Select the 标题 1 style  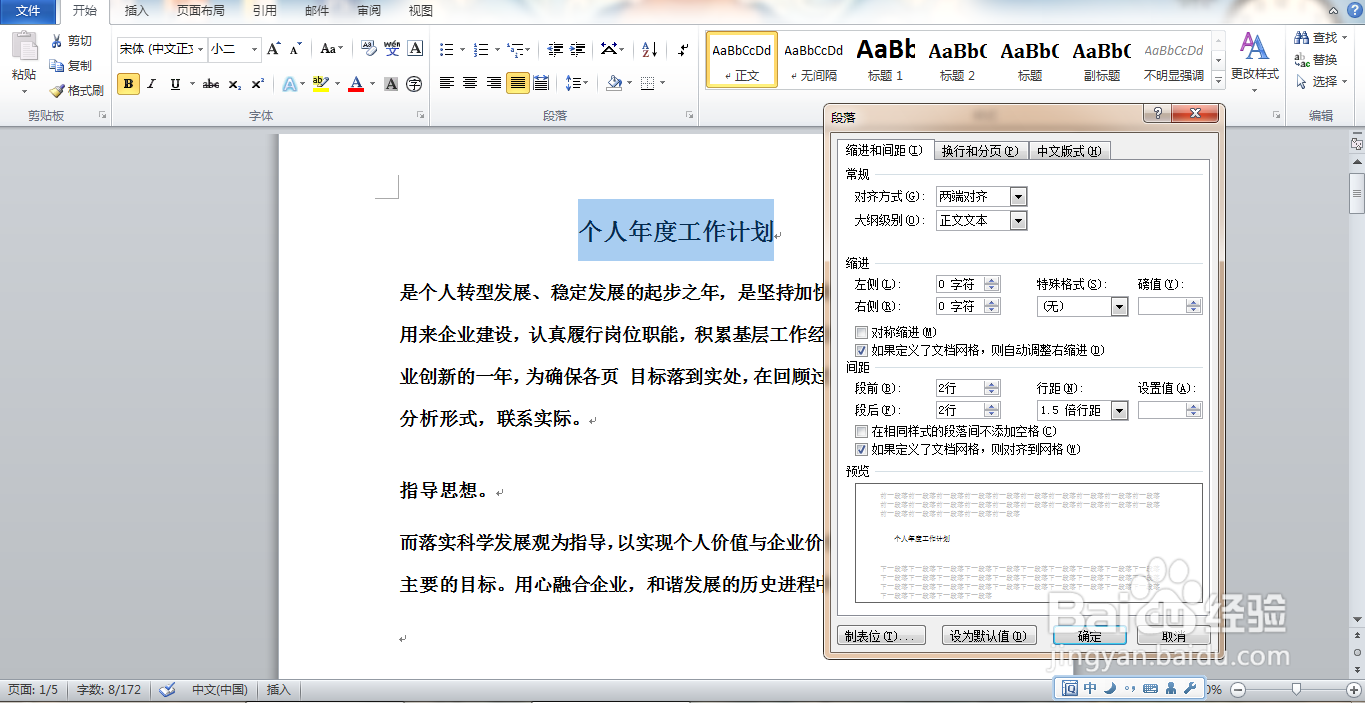886,59
